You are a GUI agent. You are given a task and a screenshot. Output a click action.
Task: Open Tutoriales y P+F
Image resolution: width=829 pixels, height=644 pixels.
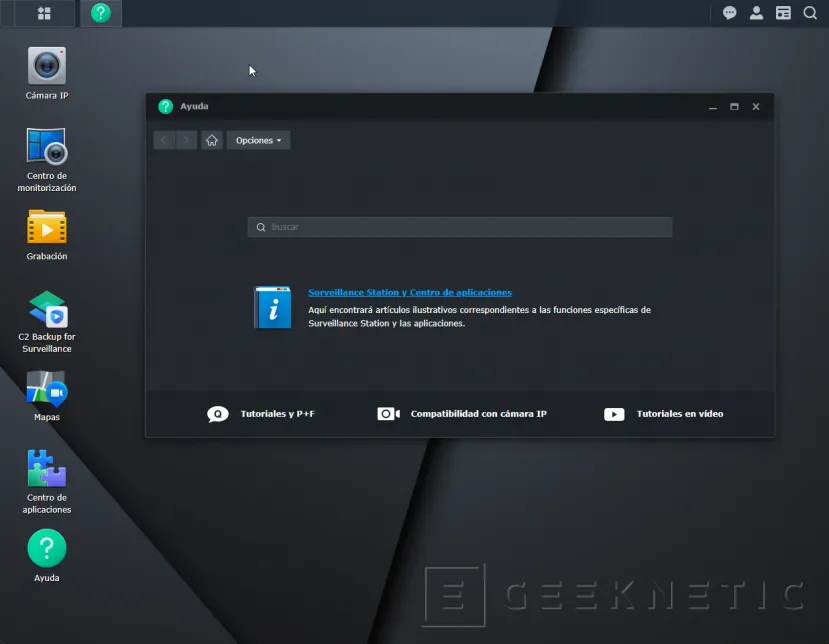tap(262, 414)
